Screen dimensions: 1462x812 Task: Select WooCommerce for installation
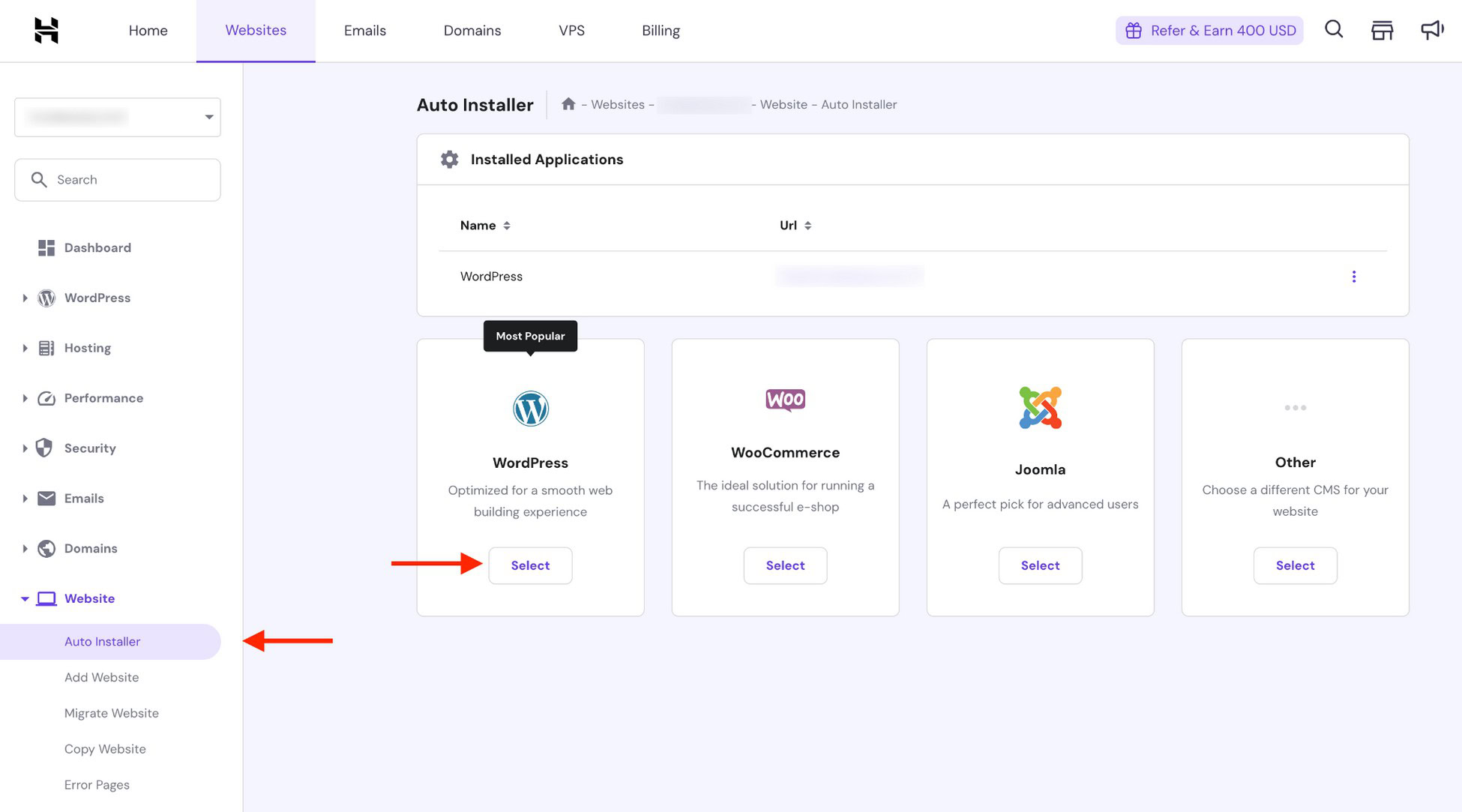[x=786, y=565]
